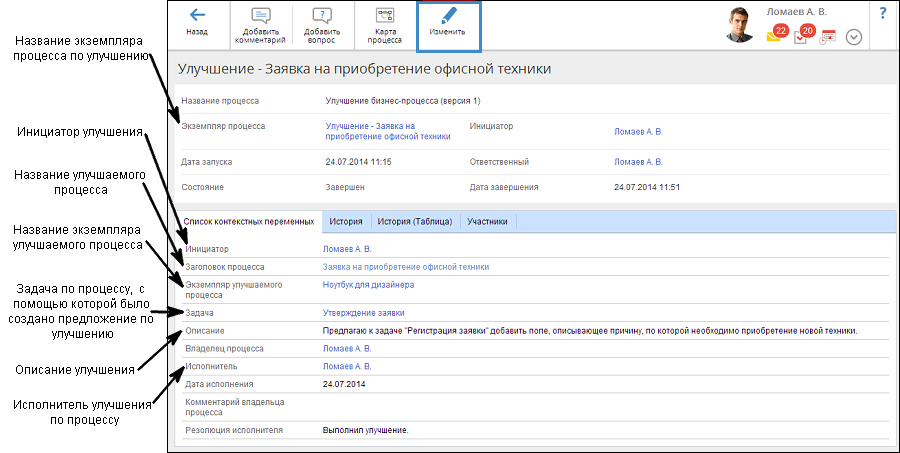Click the user avatar photo
The height and width of the screenshot is (453, 900).
[740, 25]
